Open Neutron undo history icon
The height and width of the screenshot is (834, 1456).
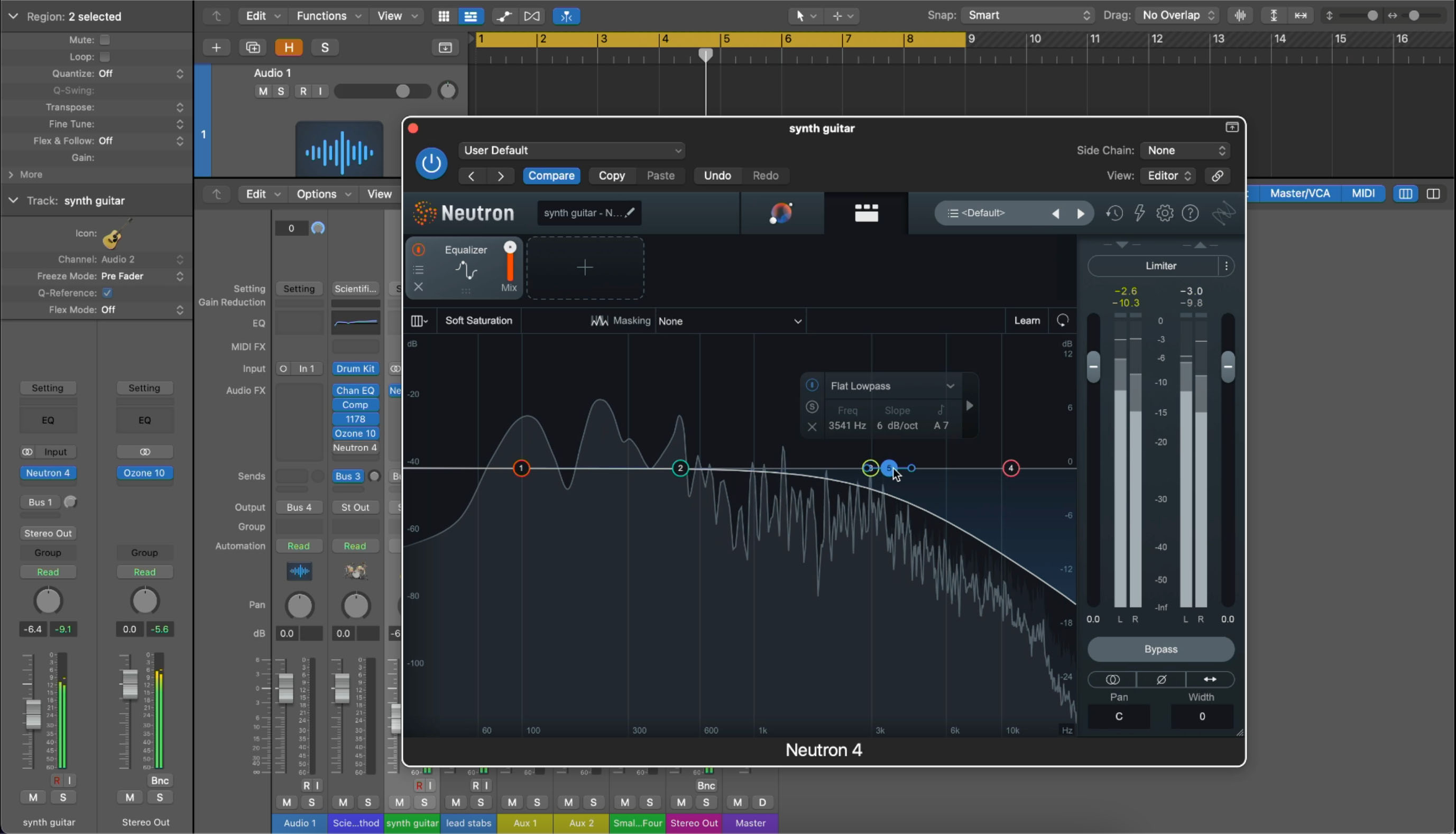coord(1114,213)
